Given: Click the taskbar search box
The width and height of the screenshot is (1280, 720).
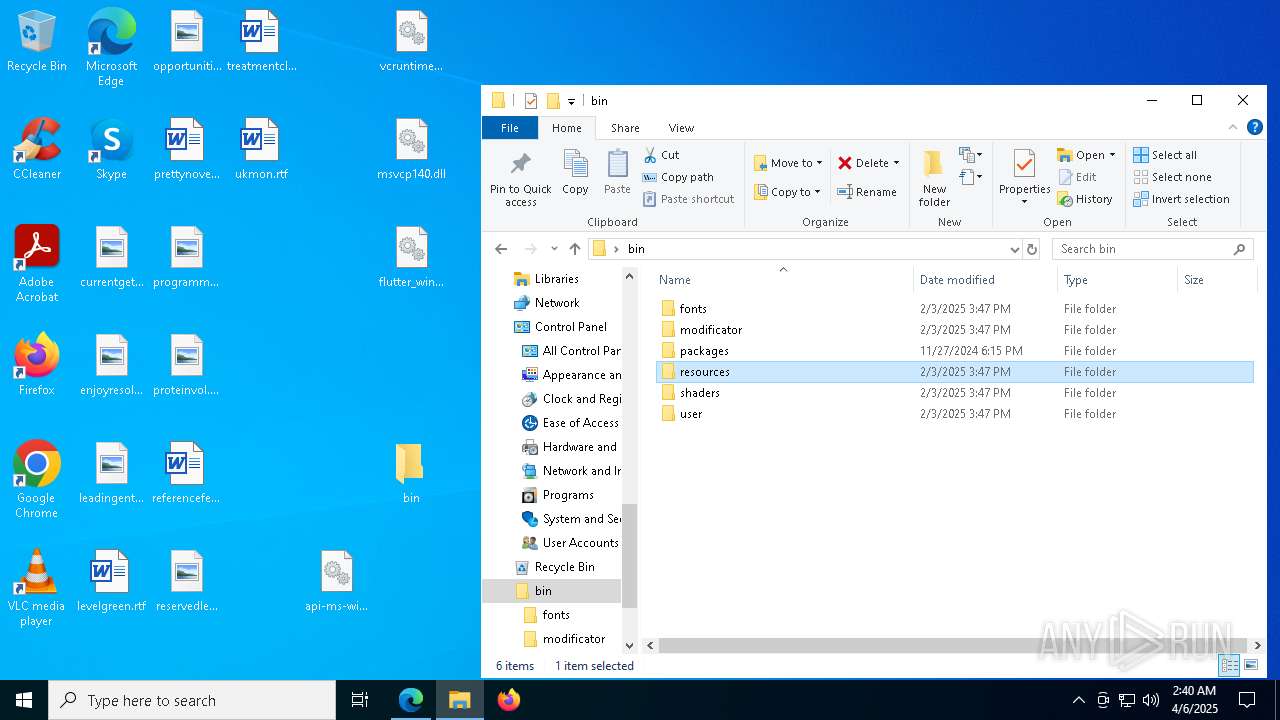Looking at the screenshot, I should pos(192,700).
